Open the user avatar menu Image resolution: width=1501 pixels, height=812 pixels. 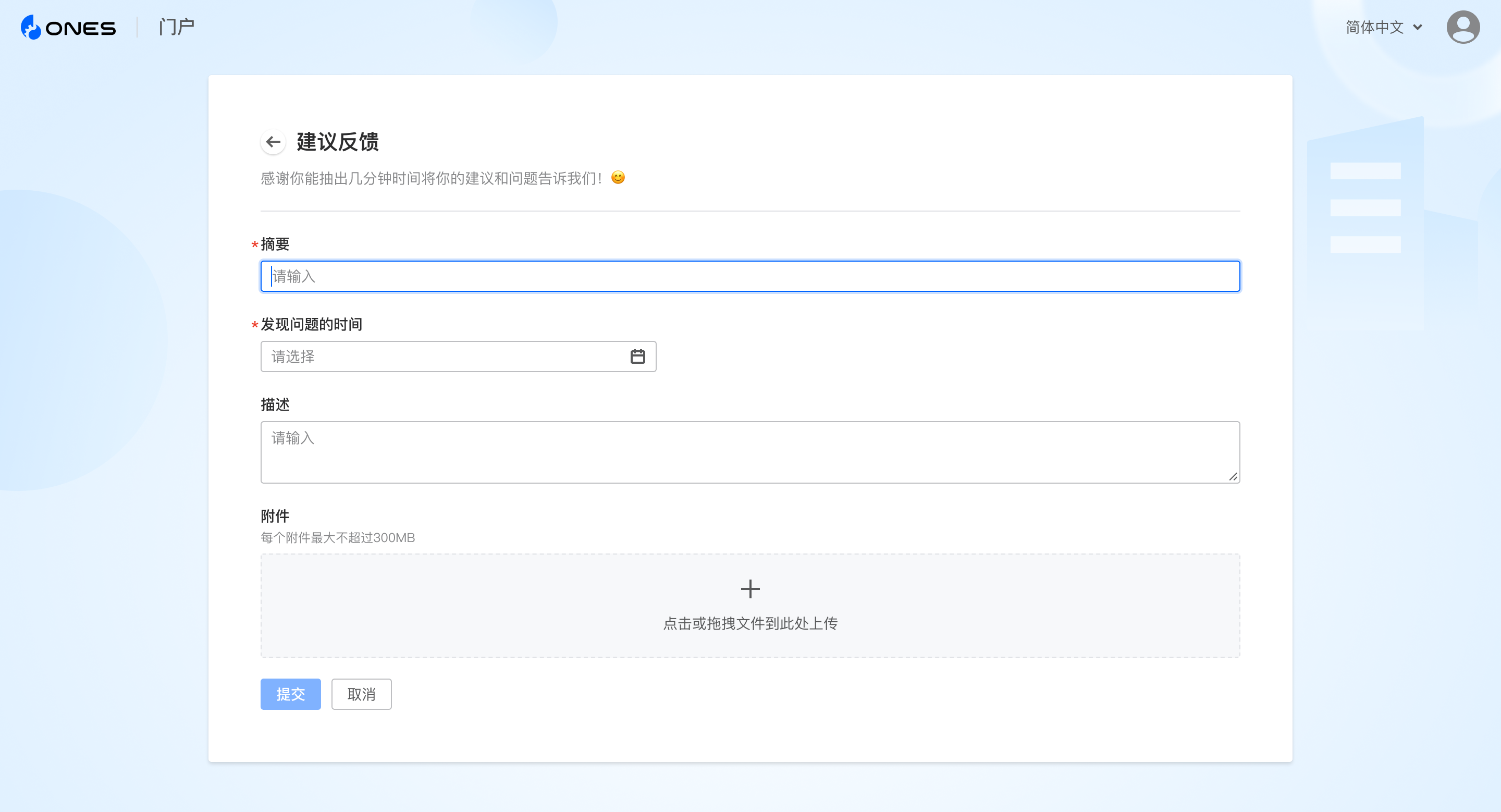point(1462,28)
